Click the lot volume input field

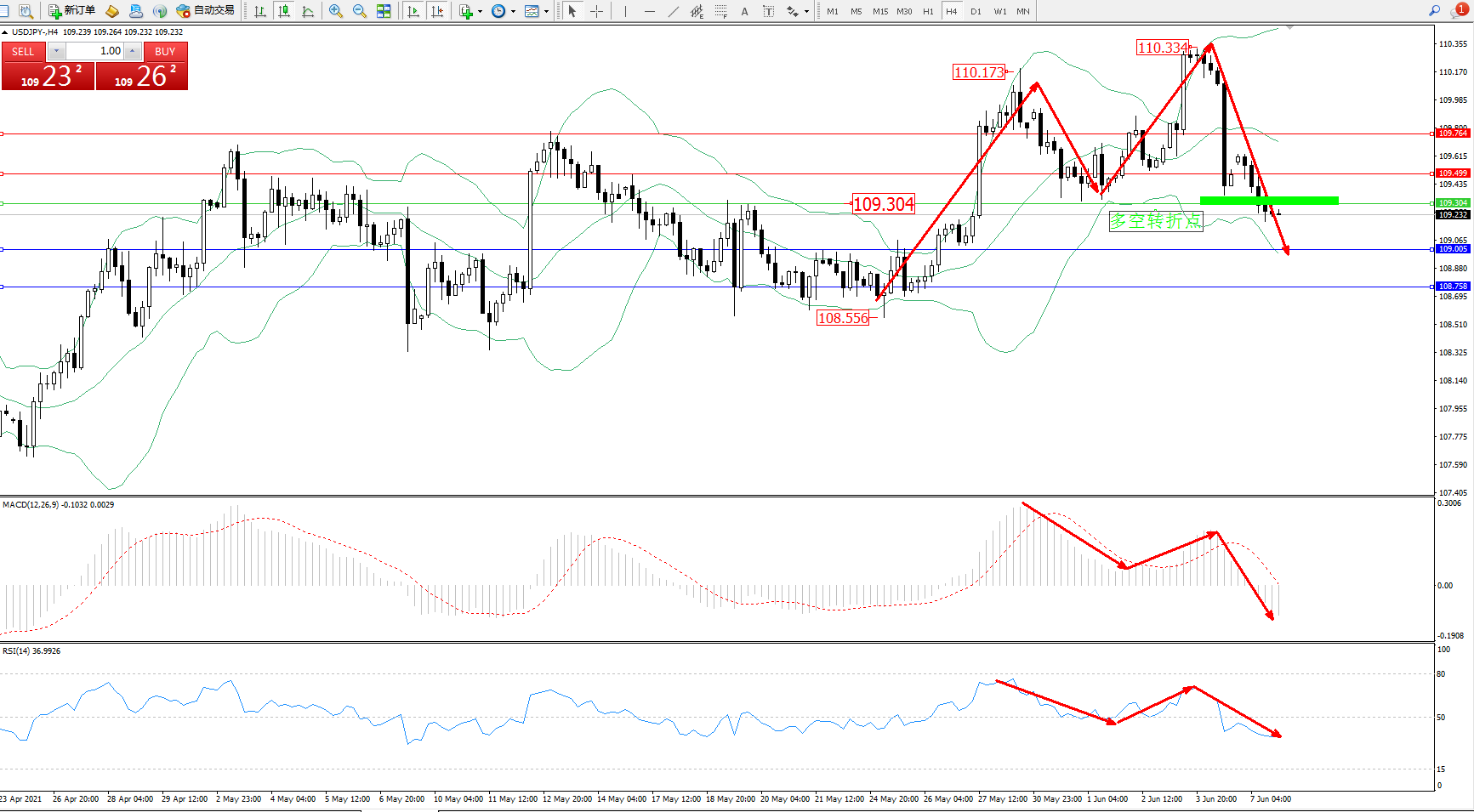(95, 51)
